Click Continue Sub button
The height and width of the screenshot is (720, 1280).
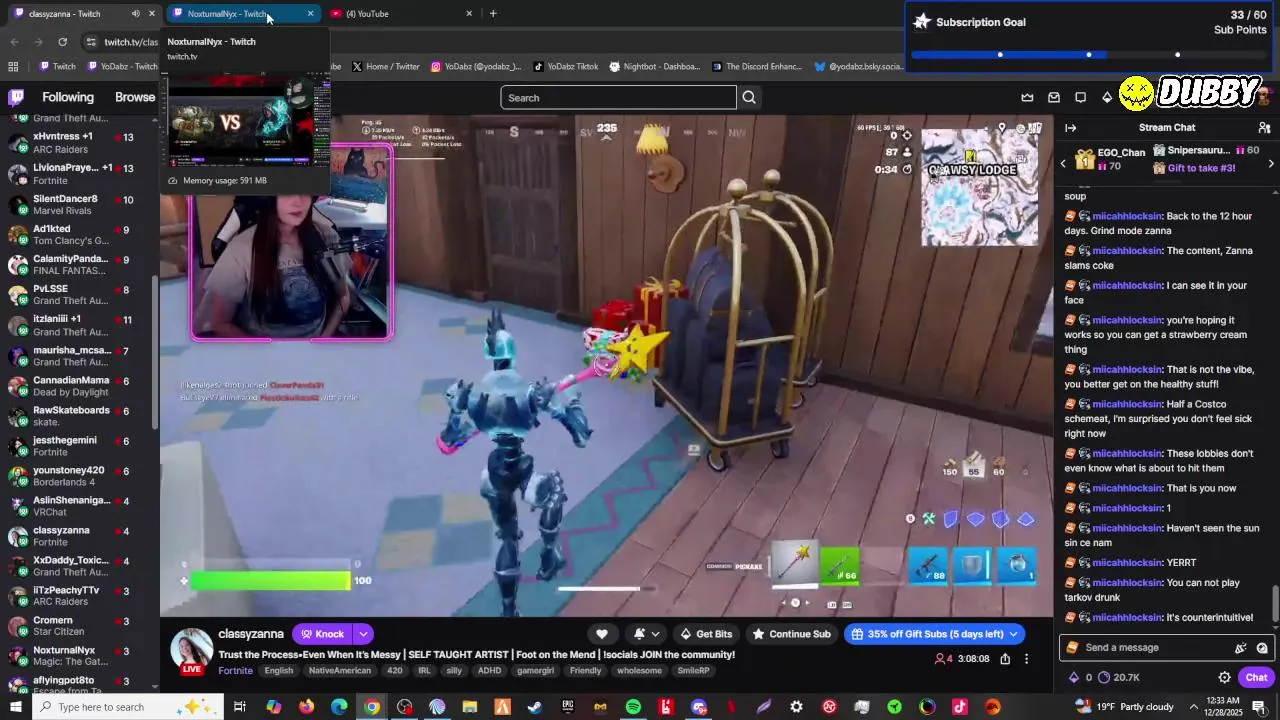[x=791, y=634]
